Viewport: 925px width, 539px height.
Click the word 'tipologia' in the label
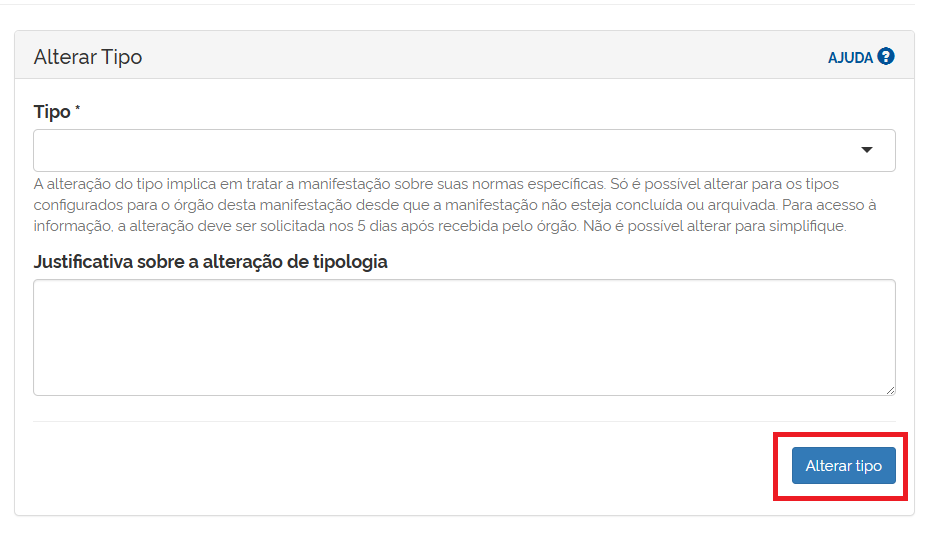(351, 262)
